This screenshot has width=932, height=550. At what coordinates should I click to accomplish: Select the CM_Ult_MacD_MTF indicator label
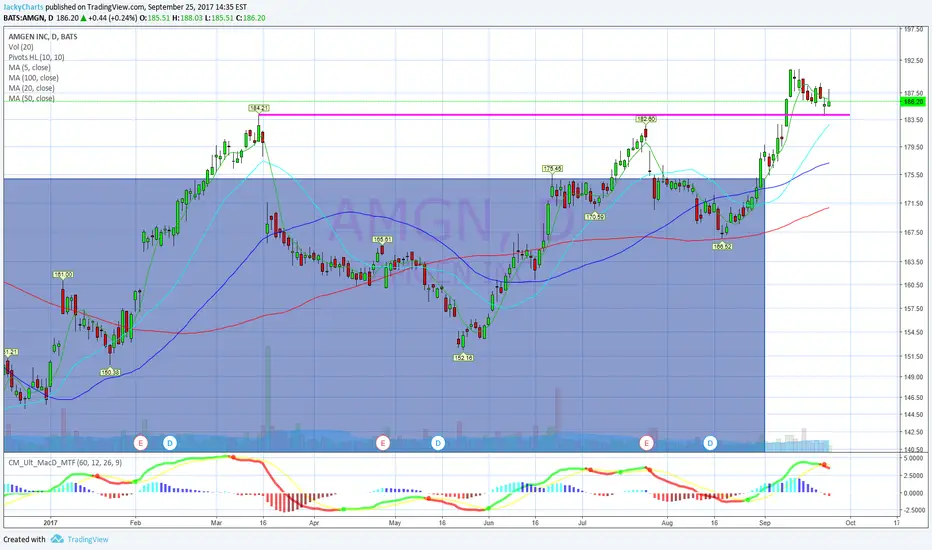click(x=65, y=462)
